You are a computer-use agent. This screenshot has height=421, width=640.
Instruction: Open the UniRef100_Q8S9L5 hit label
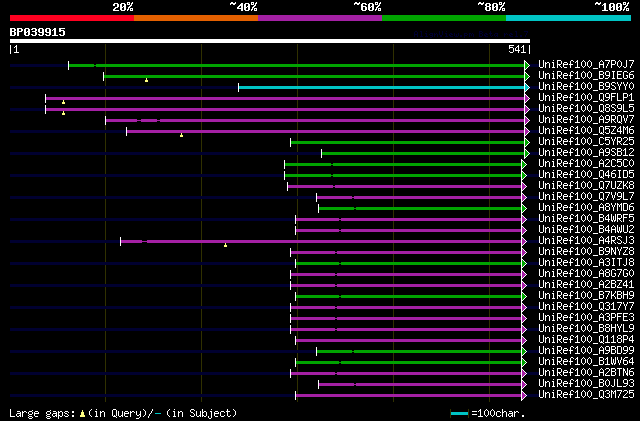pos(586,108)
